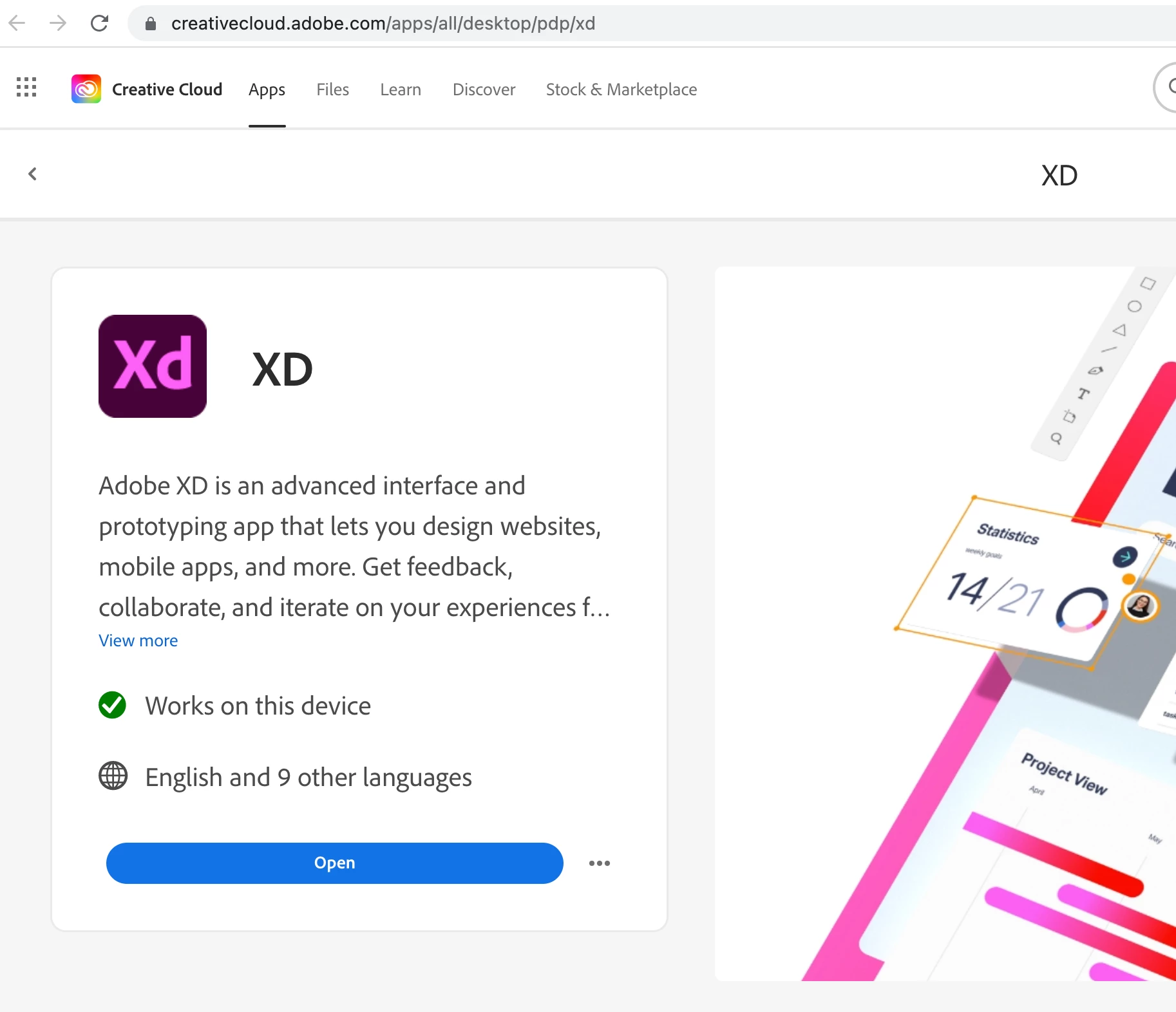The height and width of the screenshot is (1012, 1176).
Task: Go forward in browser history
Action: click(x=58, y=23)
